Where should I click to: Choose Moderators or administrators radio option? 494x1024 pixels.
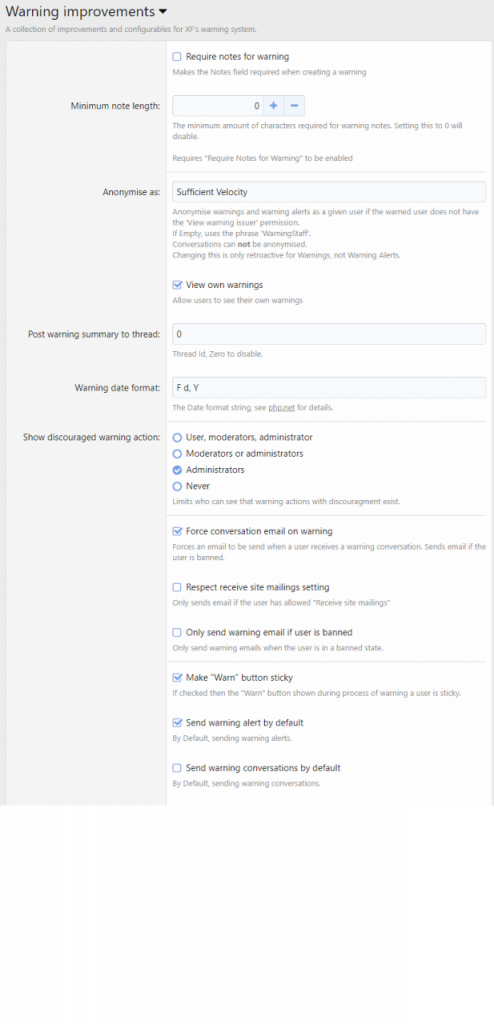coord(177,453)
